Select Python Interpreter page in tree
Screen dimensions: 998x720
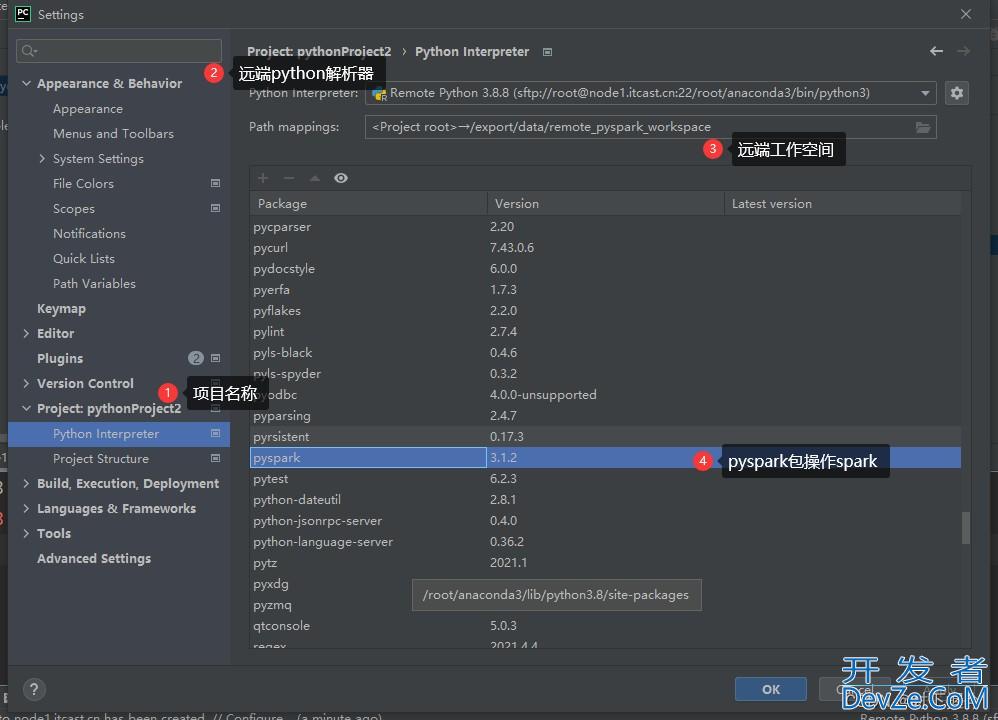pos(119,434)
